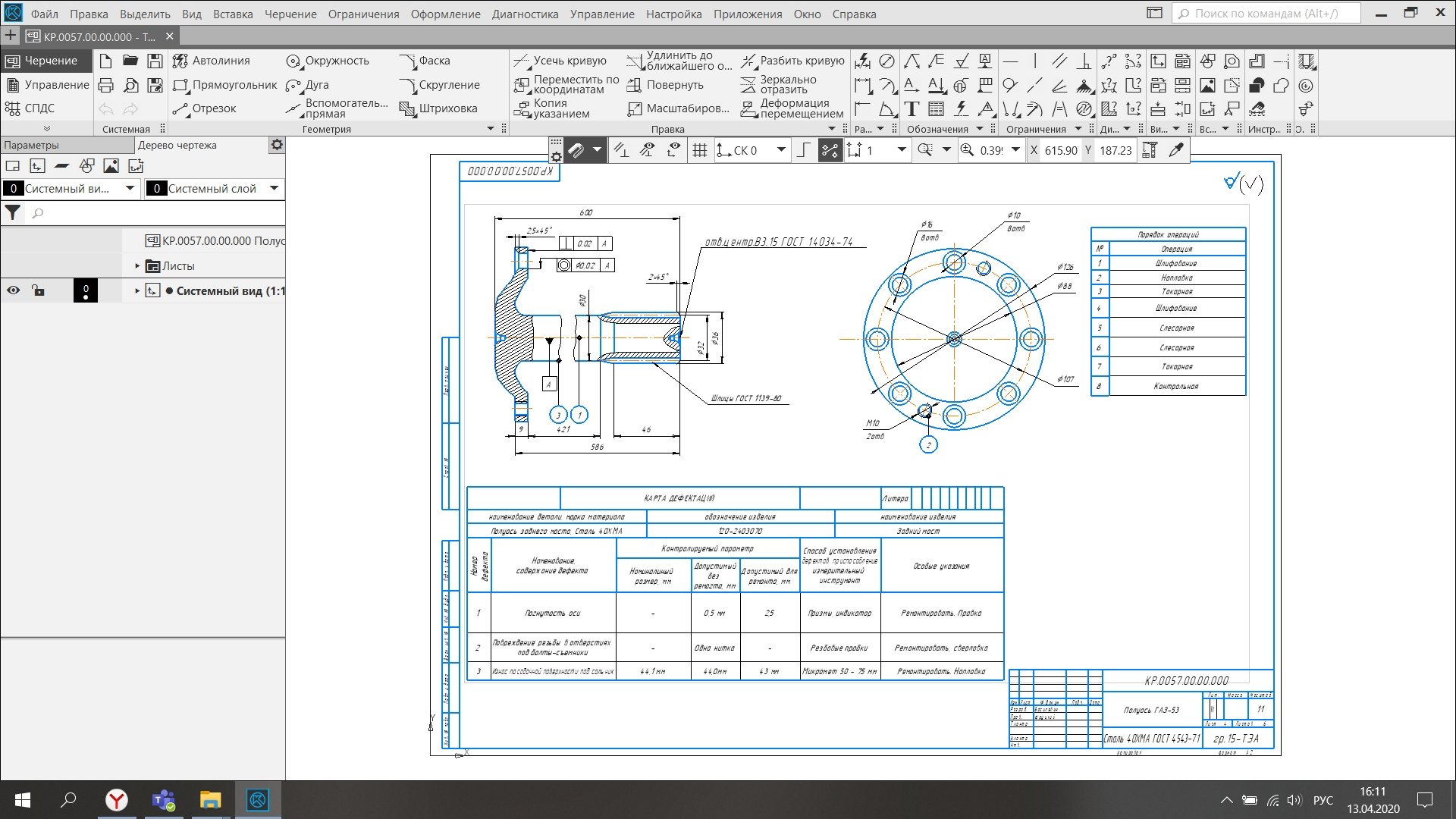Screen dimensions: 1456x819
Task: Click the СПДС toolset button
Action: pyautogui.click(x=30, y=108)
